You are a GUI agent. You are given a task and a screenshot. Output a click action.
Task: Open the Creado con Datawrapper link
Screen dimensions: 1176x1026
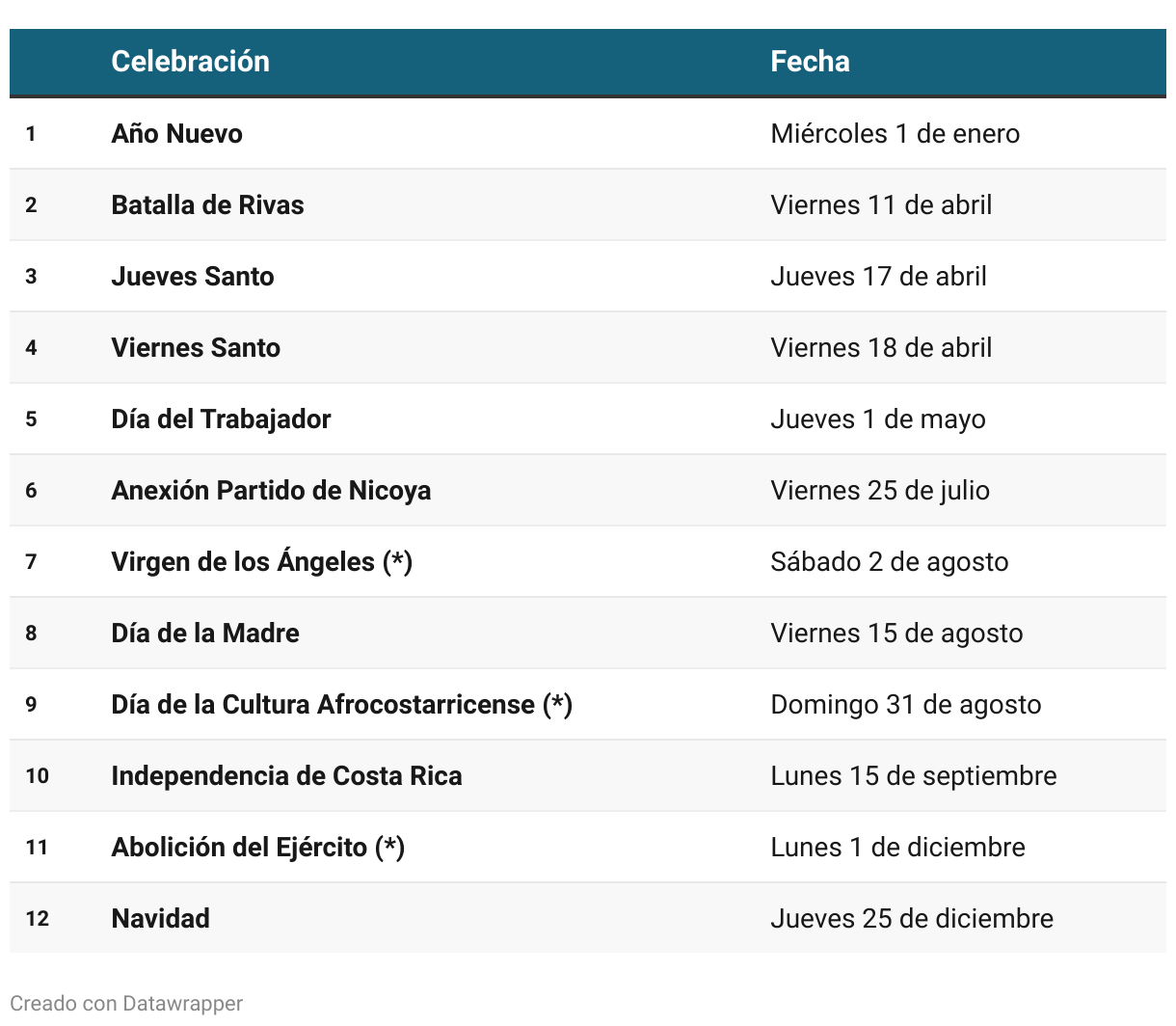126,1003
